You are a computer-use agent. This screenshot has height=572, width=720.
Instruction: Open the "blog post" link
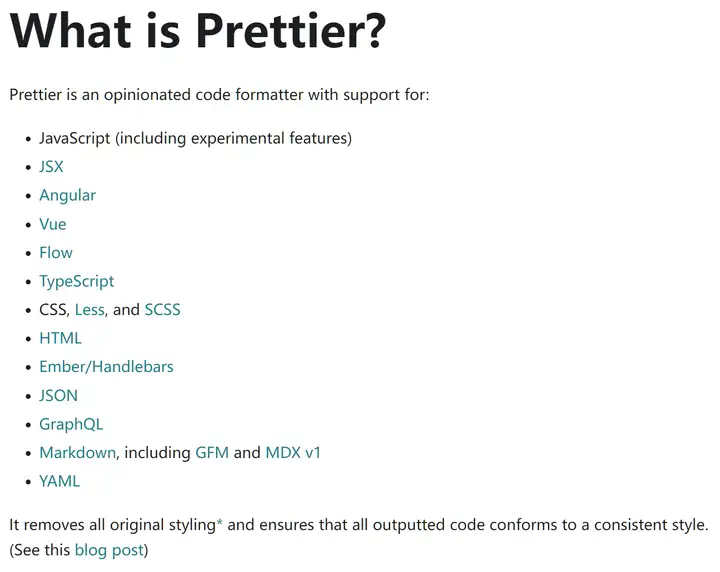click(109, 550)
